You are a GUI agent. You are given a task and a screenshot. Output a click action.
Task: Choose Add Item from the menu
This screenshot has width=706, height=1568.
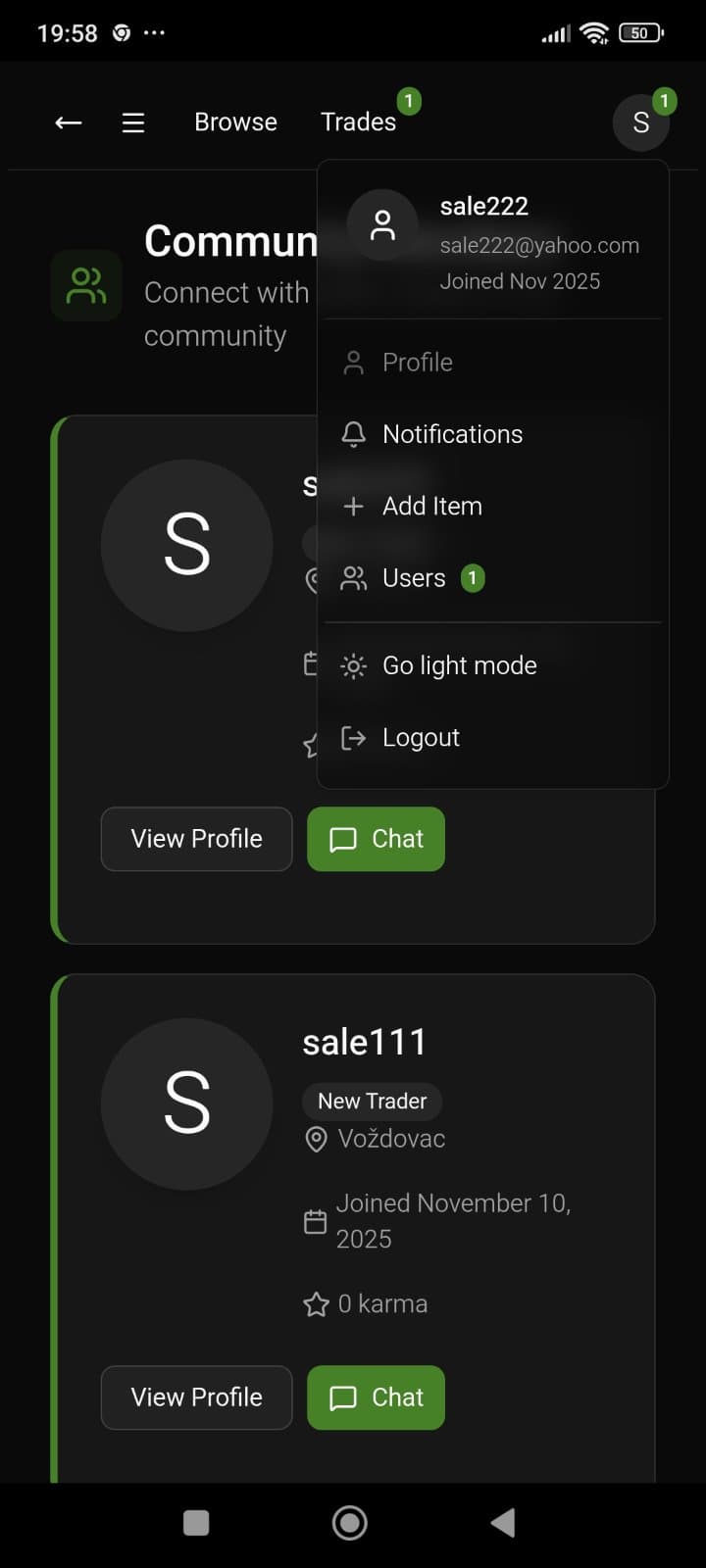click(431, 506)
